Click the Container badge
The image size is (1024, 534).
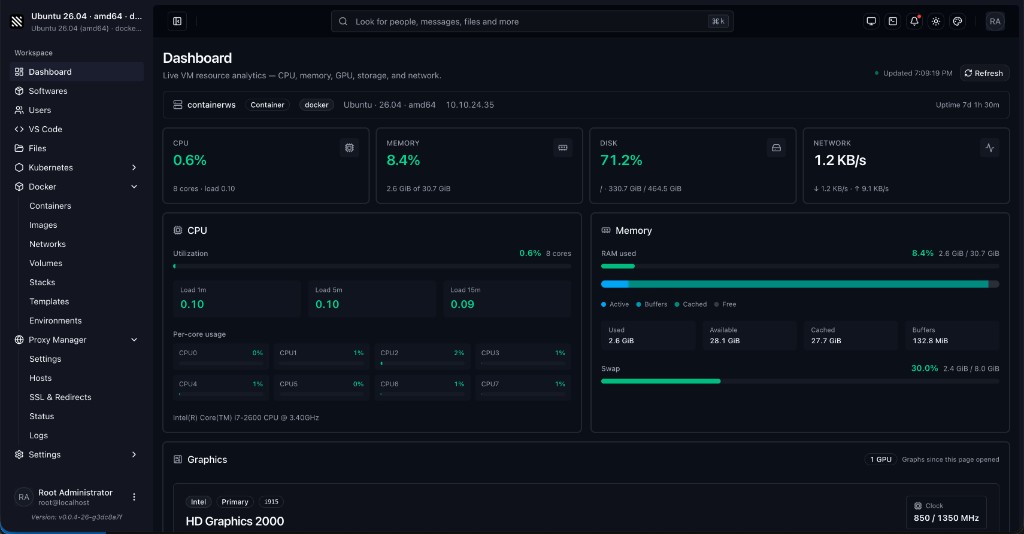coord(267,104)
